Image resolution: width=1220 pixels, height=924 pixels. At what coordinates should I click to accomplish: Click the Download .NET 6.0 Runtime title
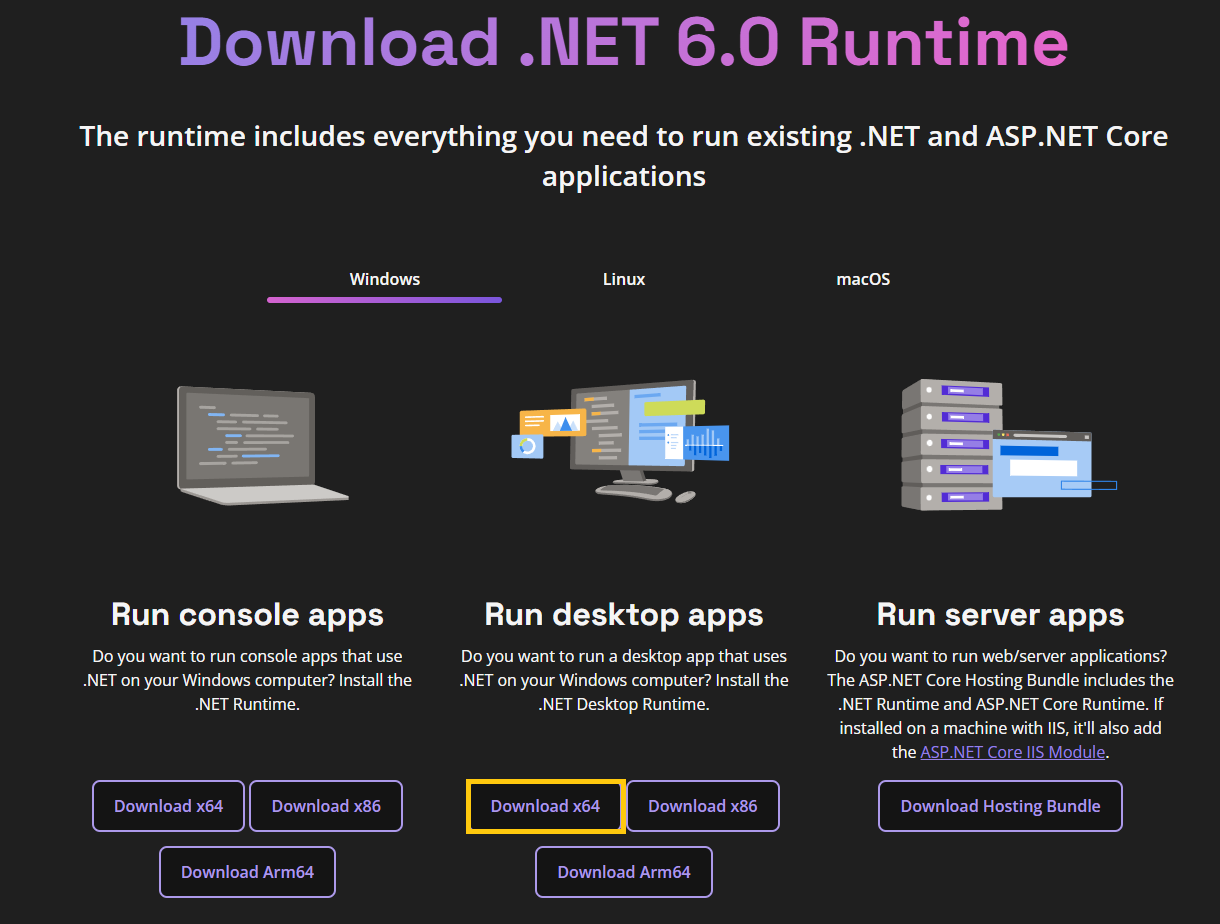coord(622,43)
